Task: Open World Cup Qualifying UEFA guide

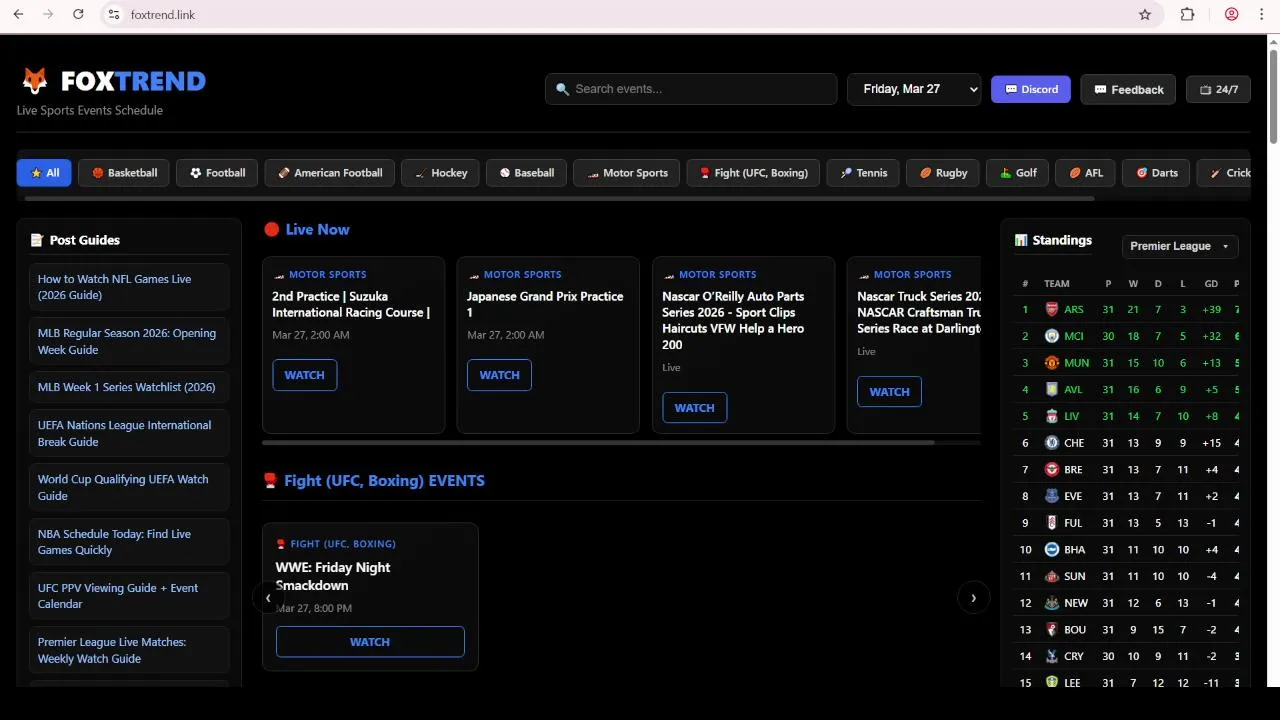Action: pyautogui.click(x=129, y=487)
